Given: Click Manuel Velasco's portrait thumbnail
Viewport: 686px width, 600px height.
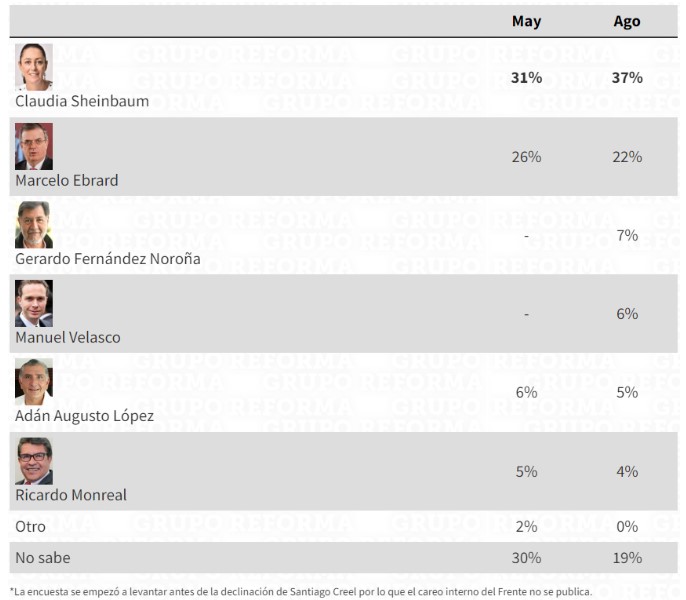Looking at the screenshot, I should point(34,303).
